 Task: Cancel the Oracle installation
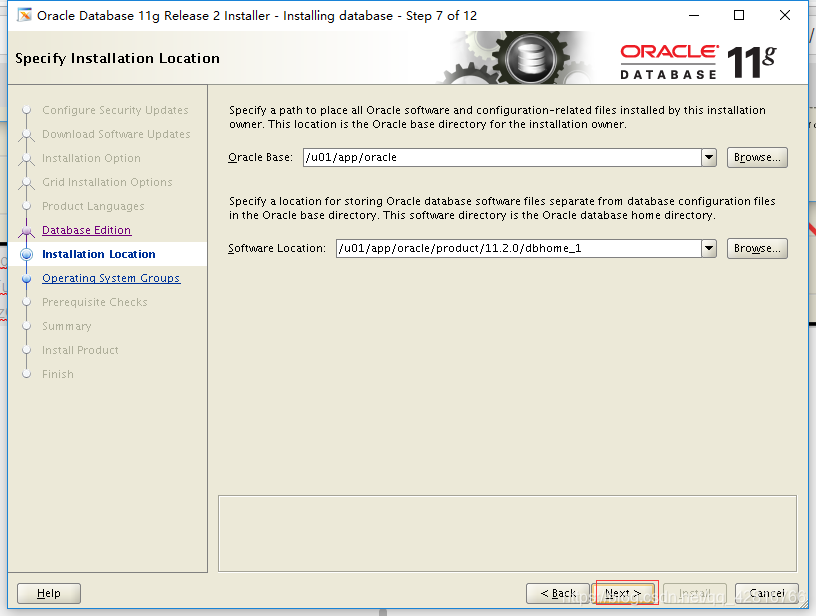pos(767,593)
